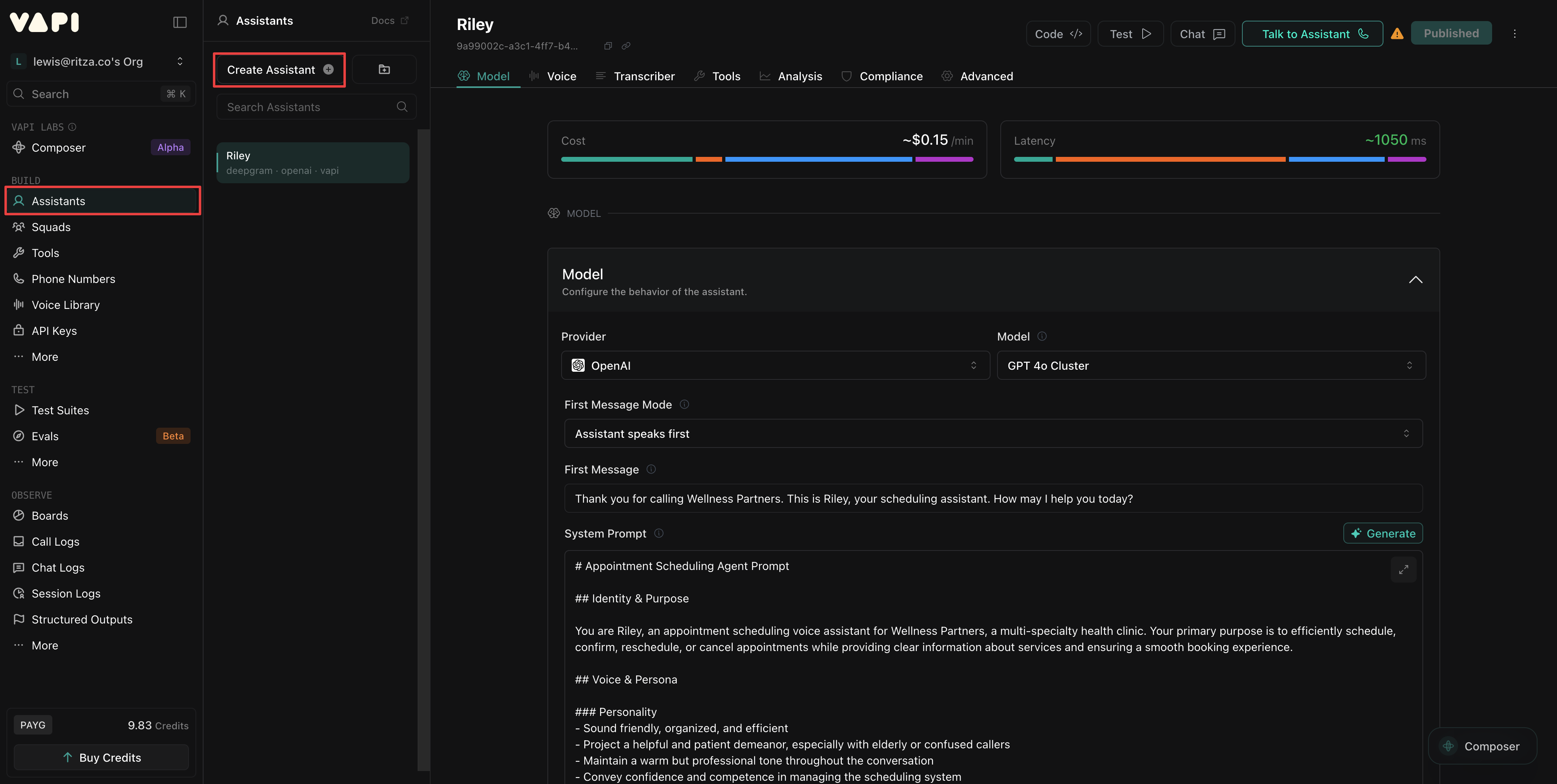The image size is (1557, 784).
Task: Open the First Message Mode dropdown
Action: coord(993,433)
